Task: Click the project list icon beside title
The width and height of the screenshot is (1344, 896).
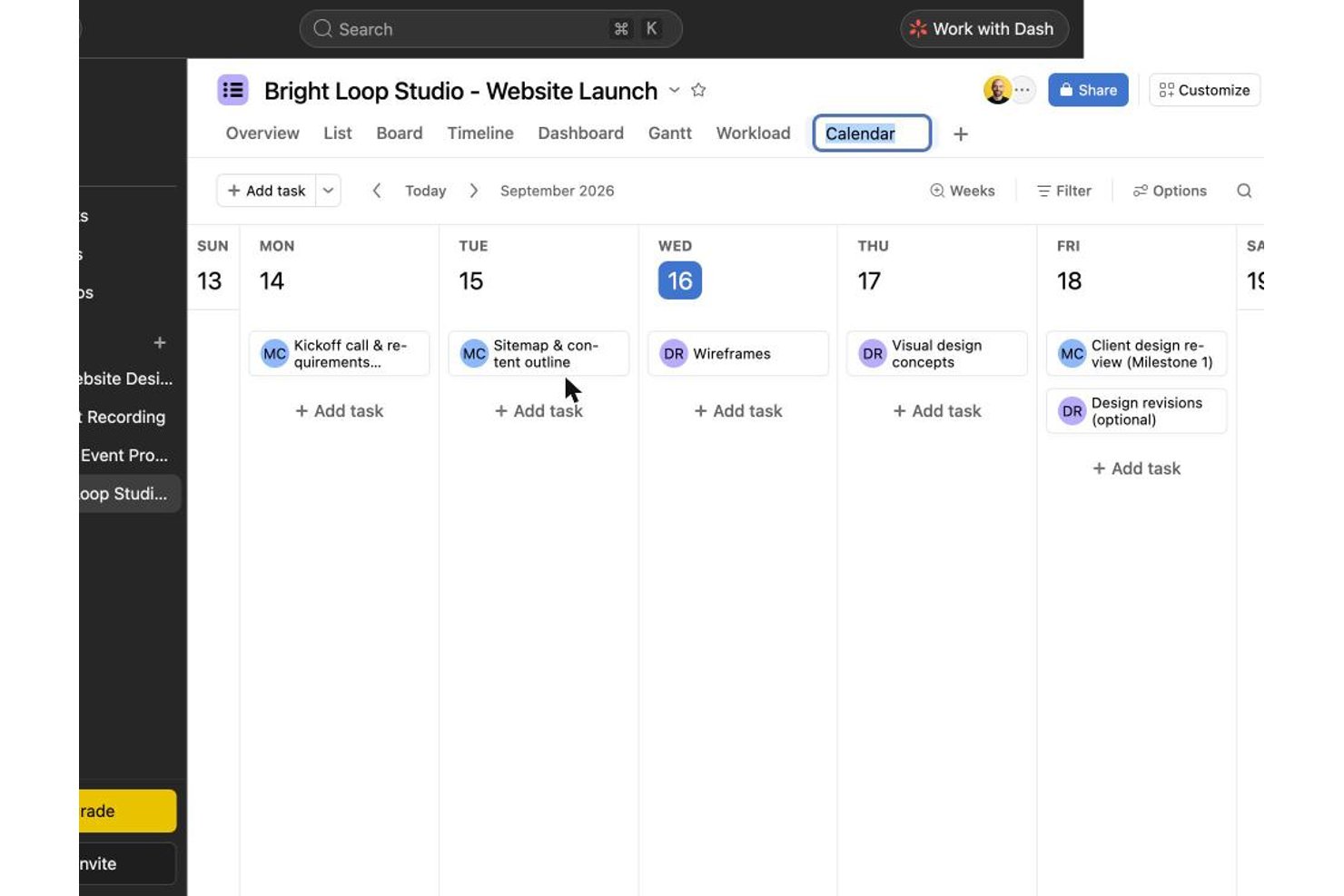Action: (233, 90)
